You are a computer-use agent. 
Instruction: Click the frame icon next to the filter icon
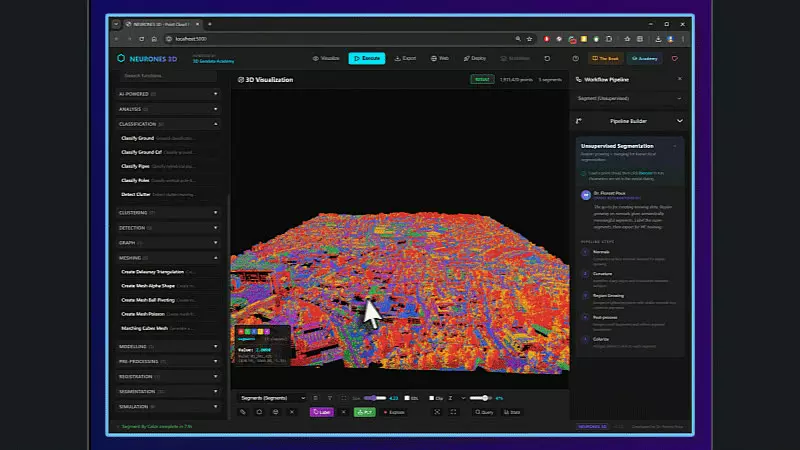(x=343, y=398)
